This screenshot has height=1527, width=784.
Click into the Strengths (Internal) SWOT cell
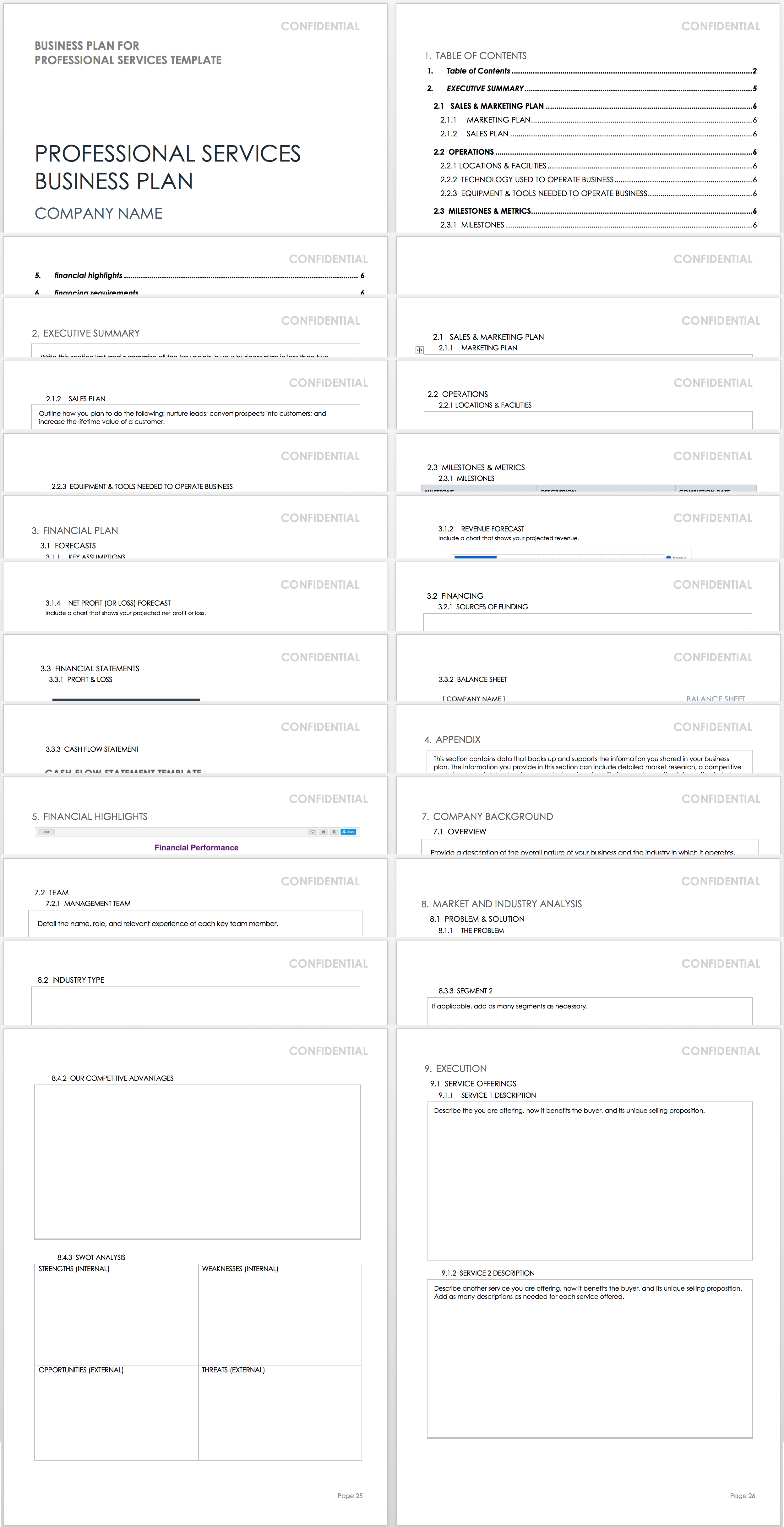[116, 1320]
